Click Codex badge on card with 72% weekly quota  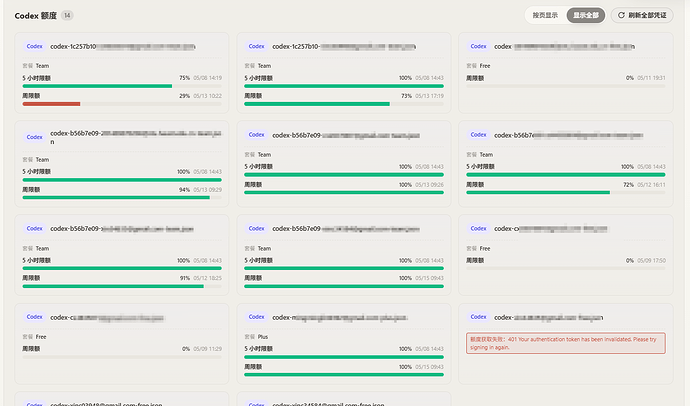[478, 135]
